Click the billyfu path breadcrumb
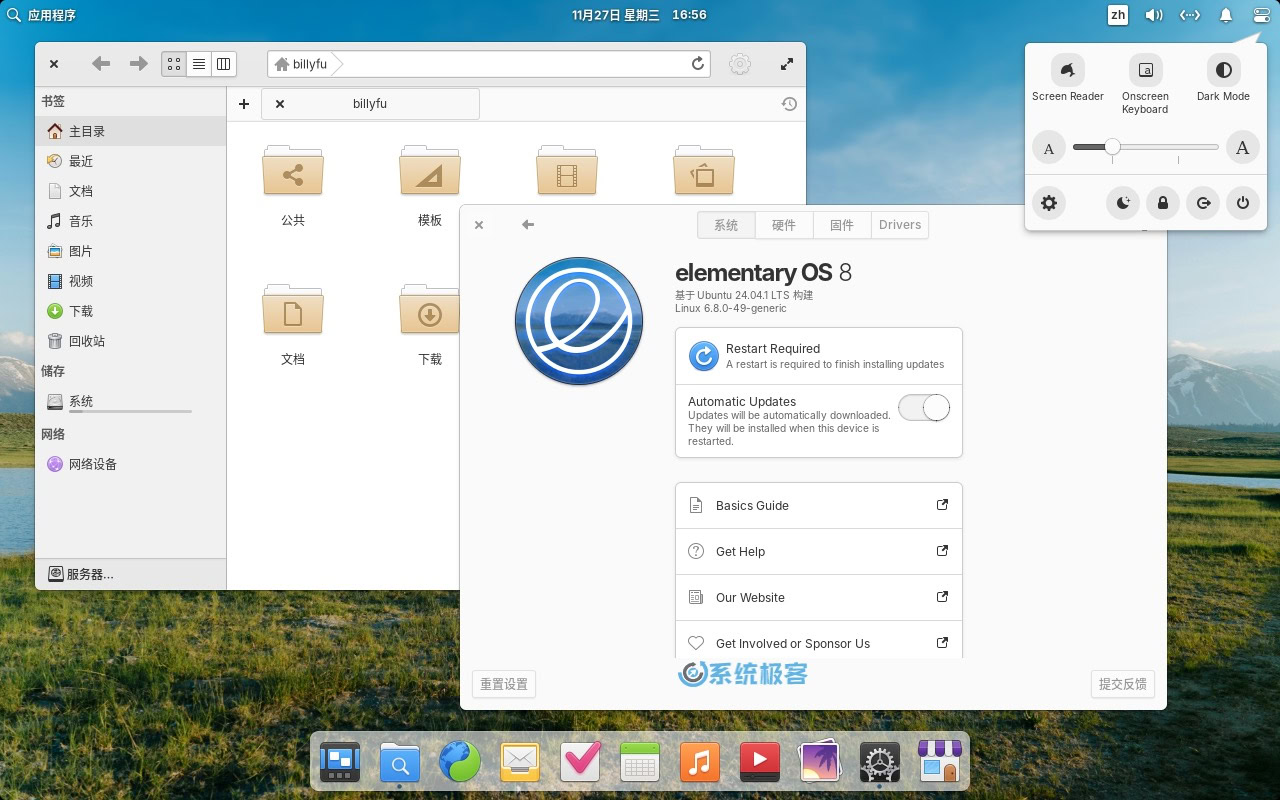 [x=302, y=64]
